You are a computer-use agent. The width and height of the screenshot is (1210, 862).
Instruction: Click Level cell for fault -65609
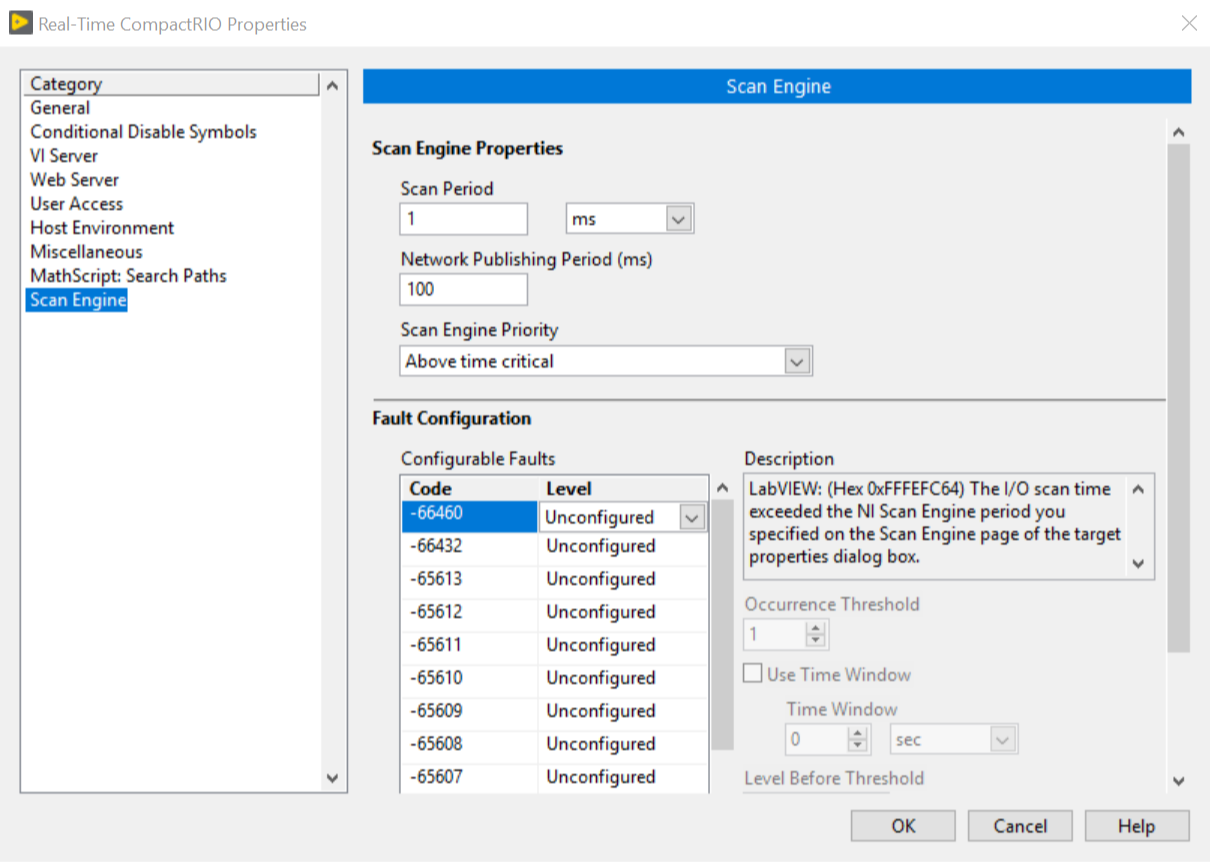(x=623, y=711)
